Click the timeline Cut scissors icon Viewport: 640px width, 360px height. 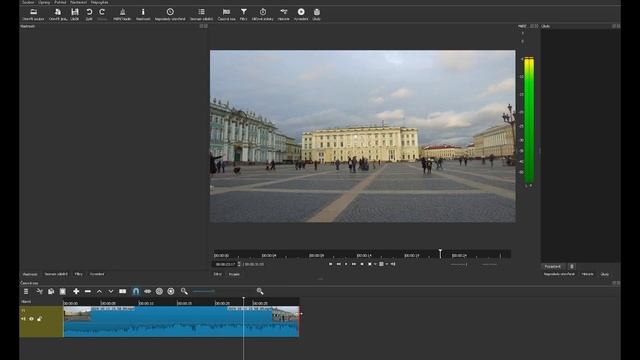pos(40,291)
